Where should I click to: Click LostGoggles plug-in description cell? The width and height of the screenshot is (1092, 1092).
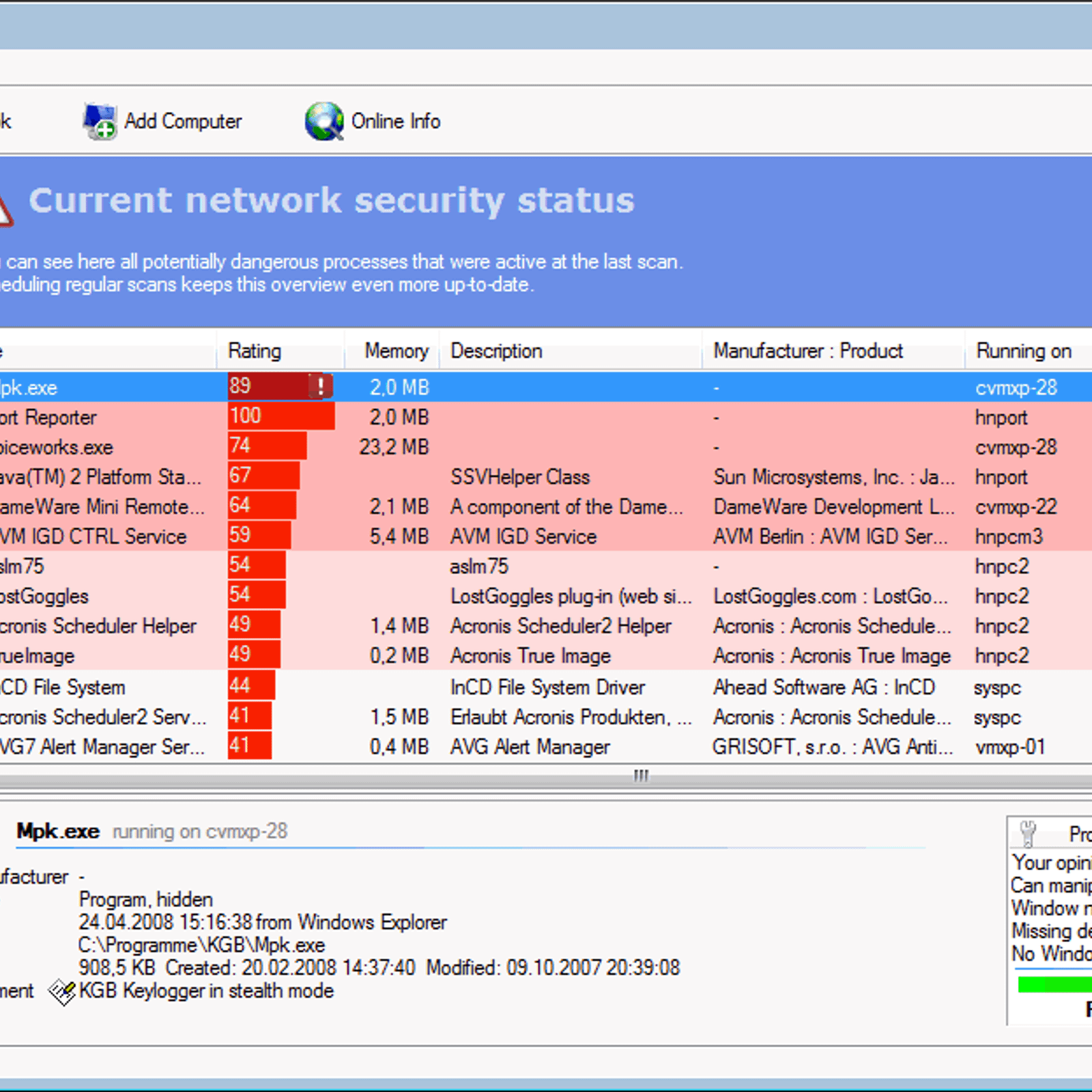point(571,597)
